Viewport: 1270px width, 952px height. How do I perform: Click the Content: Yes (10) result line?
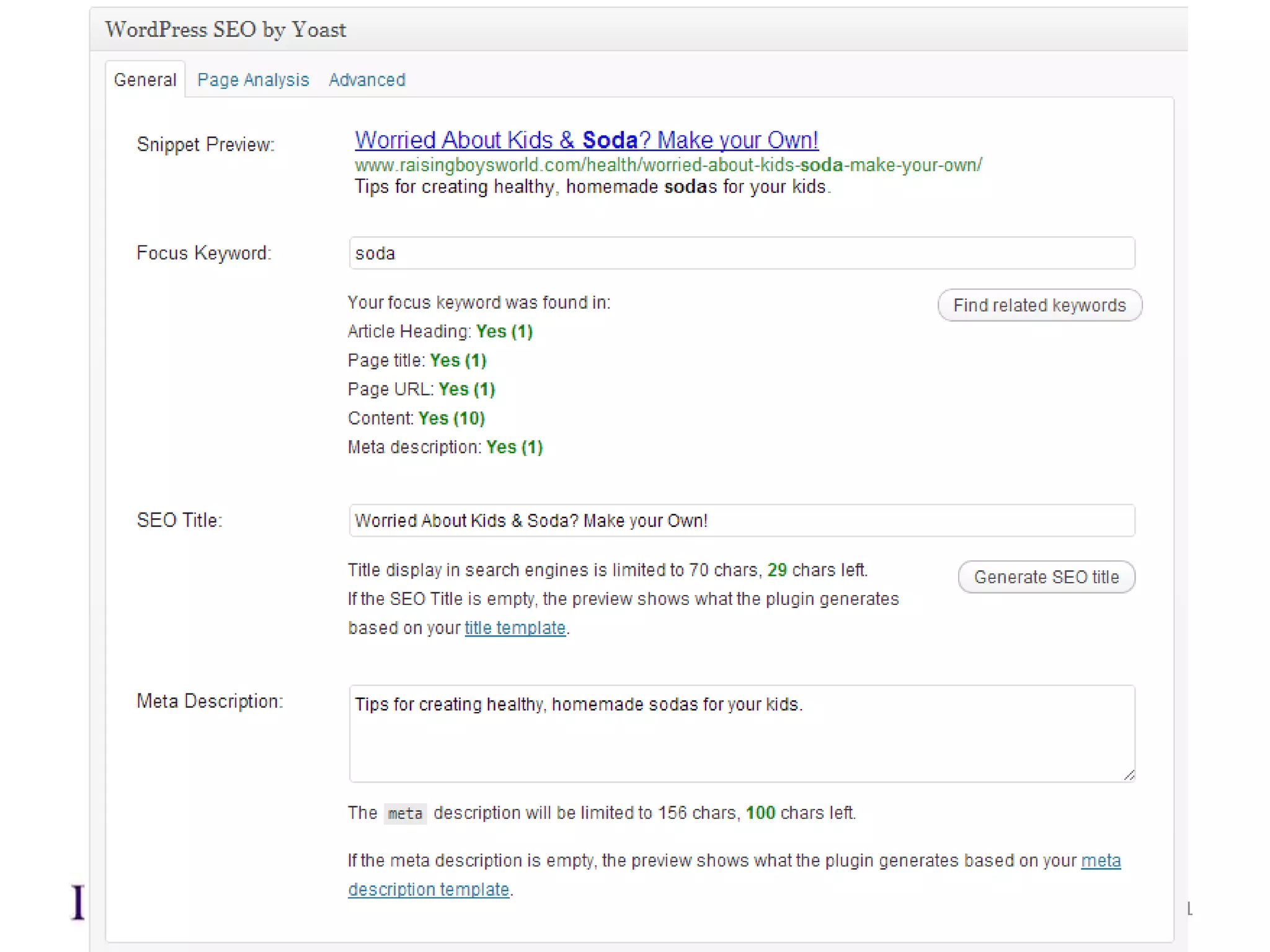[x=416, y=418]
